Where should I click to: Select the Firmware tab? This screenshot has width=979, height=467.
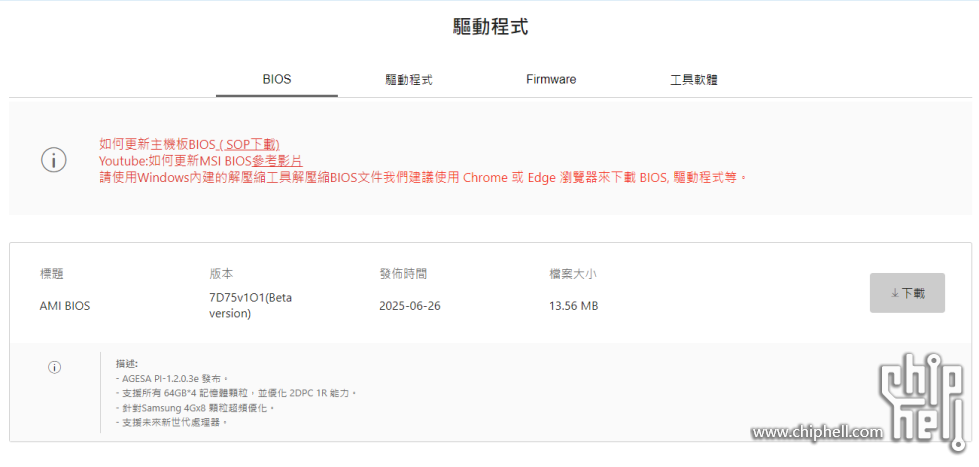point(551,80)
